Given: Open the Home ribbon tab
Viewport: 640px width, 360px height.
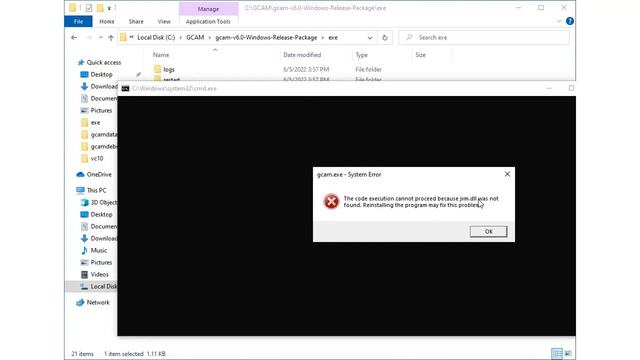Looking at the screenshot, I should pyautogui.click(x=107, y=21).
